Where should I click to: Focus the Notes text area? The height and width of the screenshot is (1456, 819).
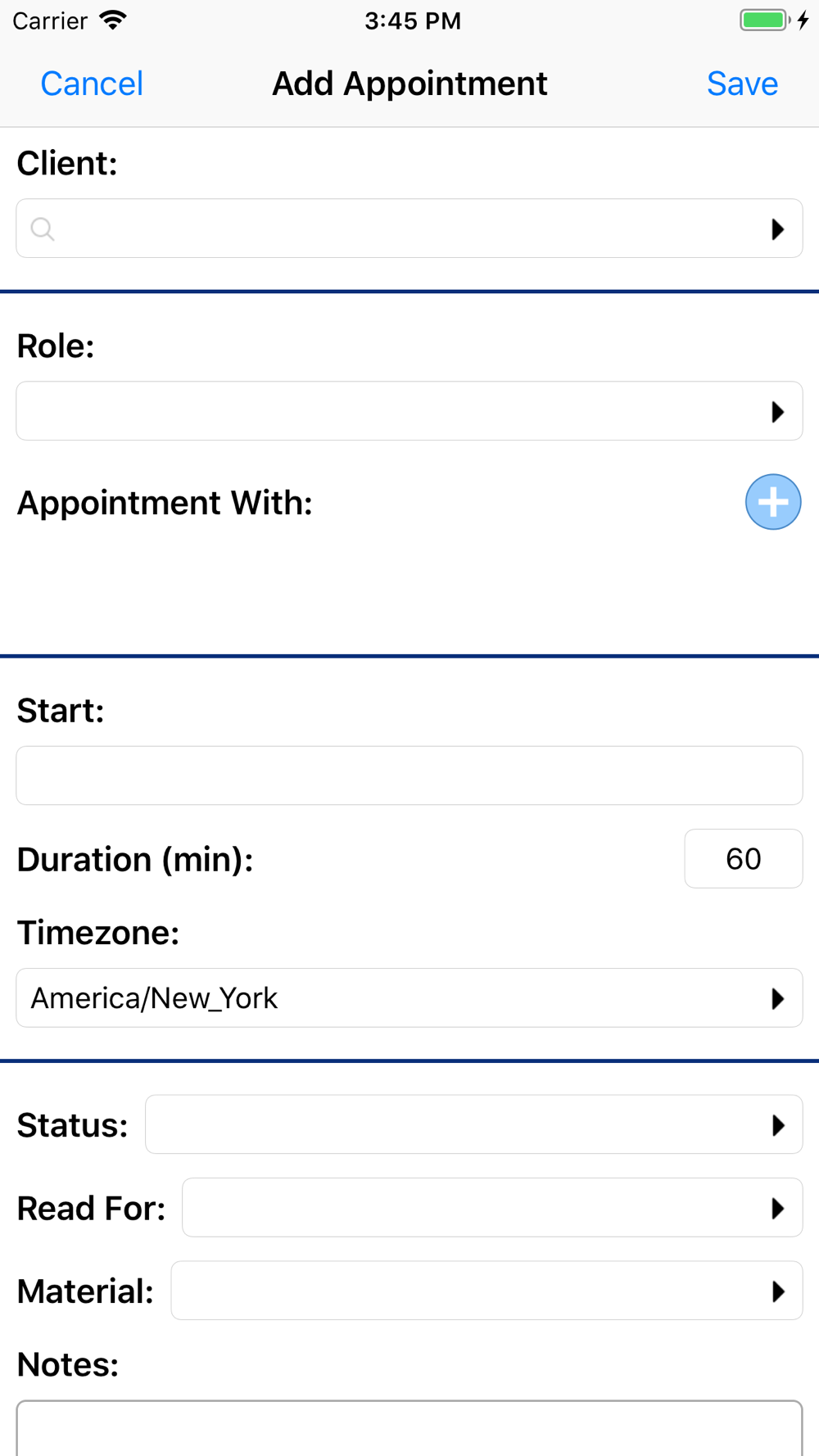pyautogui.click(x=409, y=1428)
